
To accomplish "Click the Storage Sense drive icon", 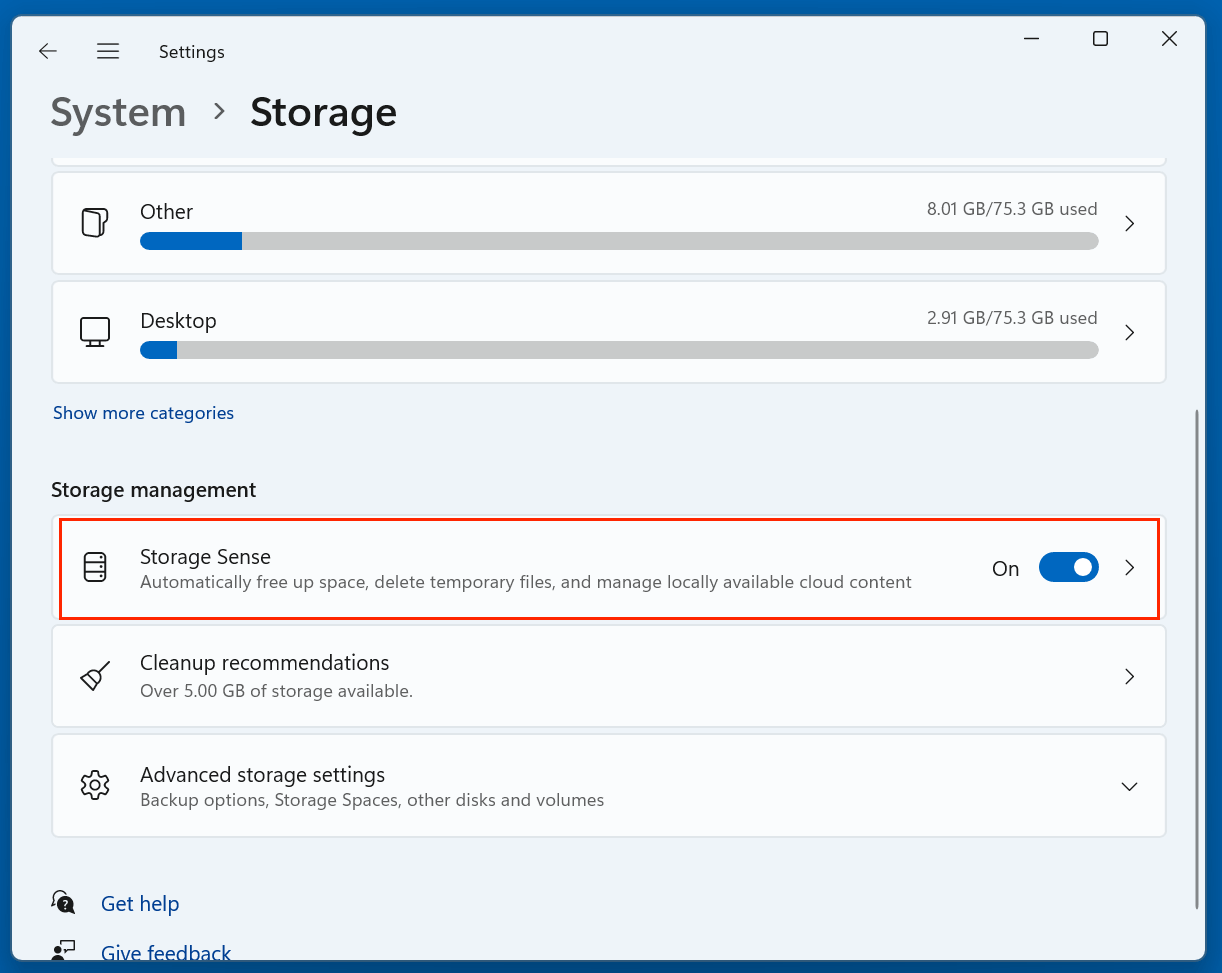I will pos(94,567).
